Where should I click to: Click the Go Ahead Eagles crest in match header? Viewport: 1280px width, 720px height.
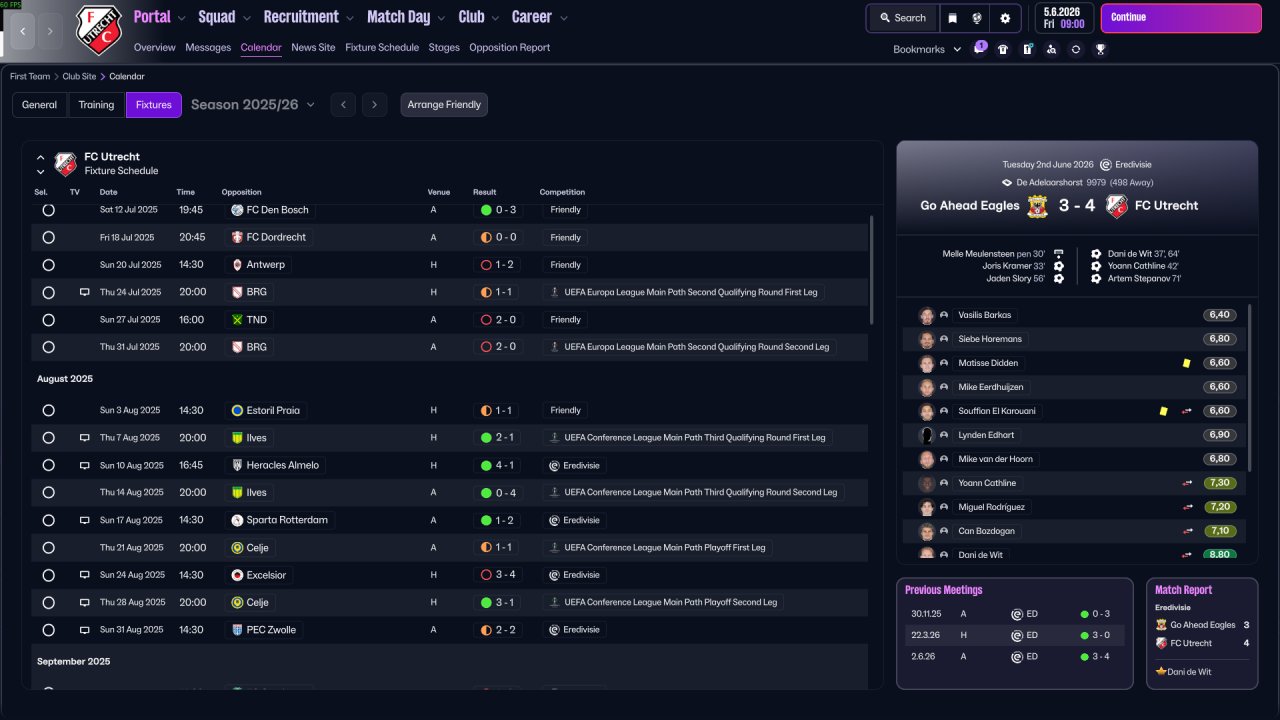1038,206
